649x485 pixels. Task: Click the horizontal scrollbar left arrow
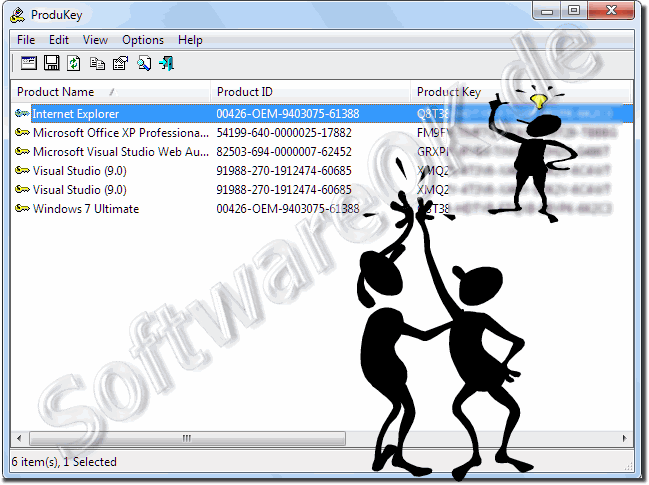pos(19,438)
